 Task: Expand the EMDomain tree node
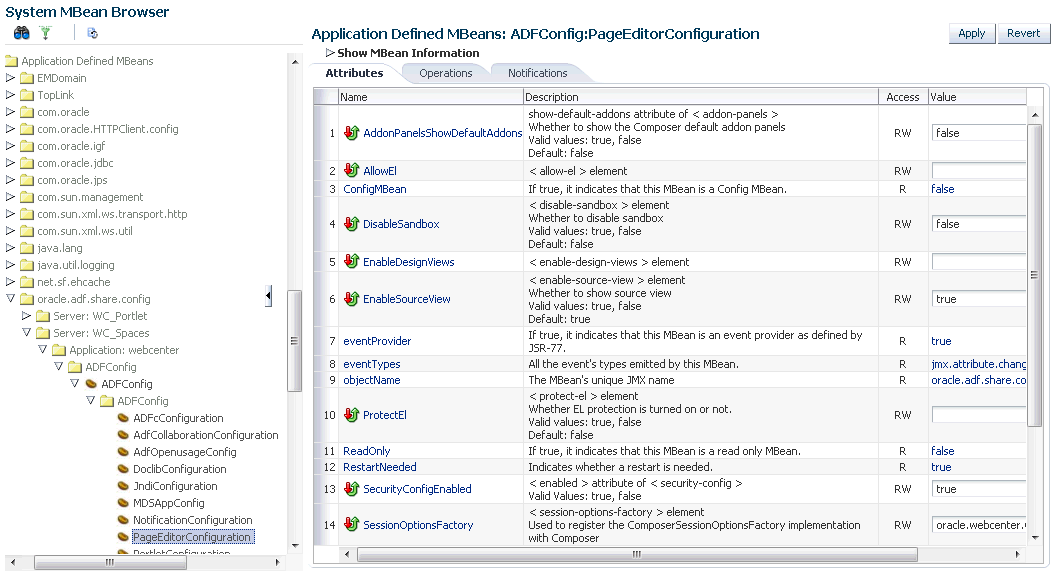click(10, 77)
